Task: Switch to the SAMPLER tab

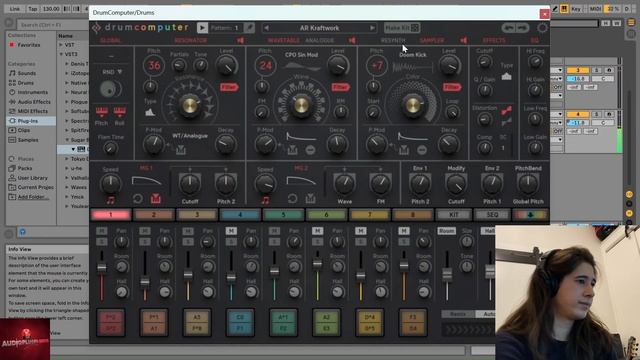Action: pyautogui.click(x=432, y=40)
